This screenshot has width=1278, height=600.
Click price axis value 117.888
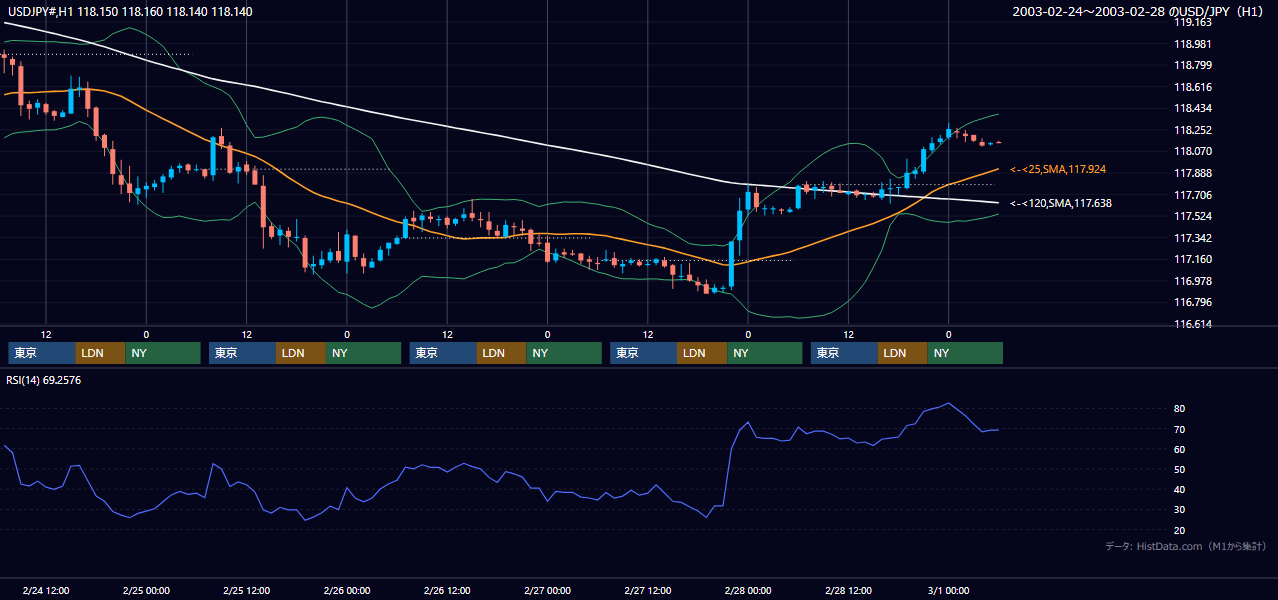point(1192,173)
